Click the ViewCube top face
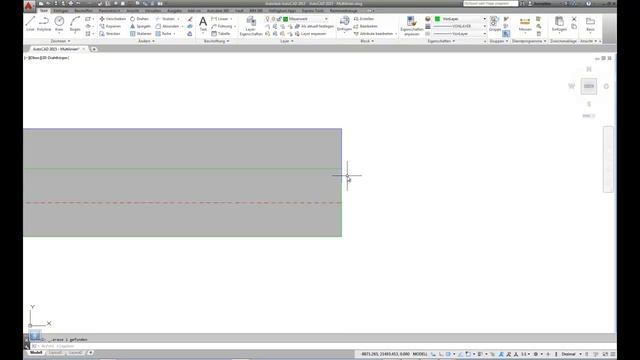 coord(589,86)
